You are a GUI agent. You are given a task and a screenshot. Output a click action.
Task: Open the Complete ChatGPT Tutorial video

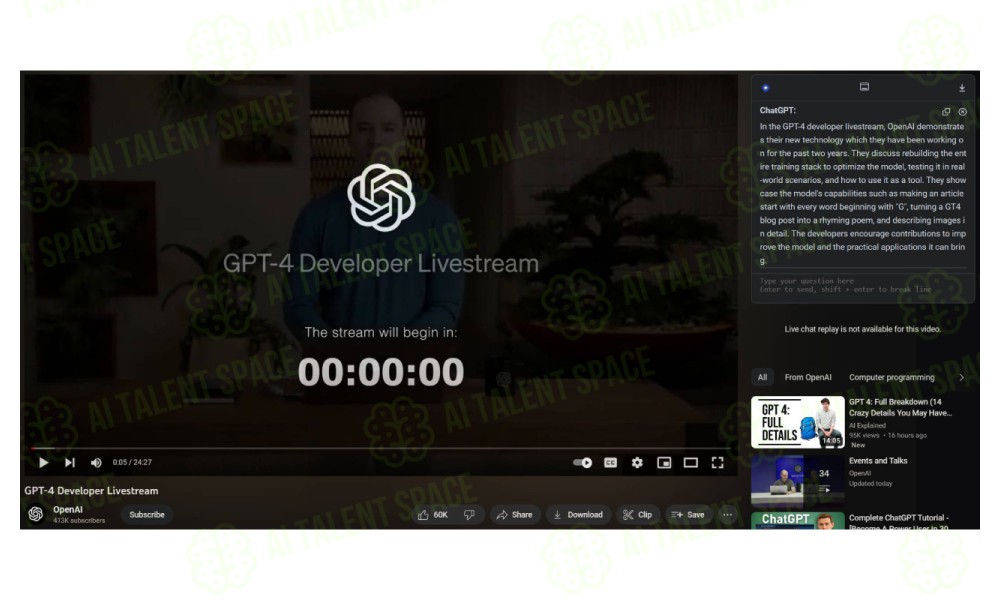point(899,522)
